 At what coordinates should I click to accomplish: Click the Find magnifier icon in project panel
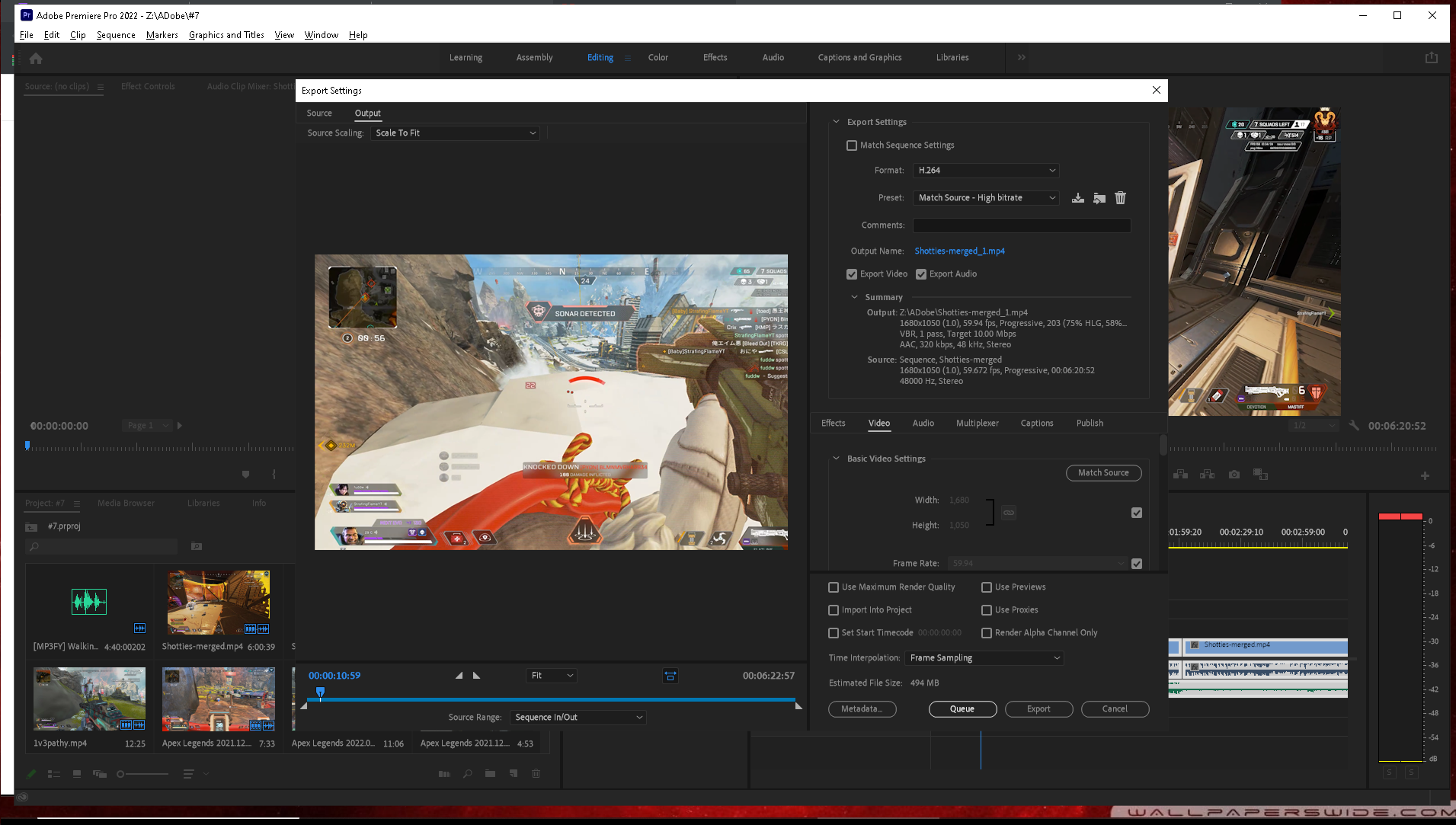(x=467, y=774)
